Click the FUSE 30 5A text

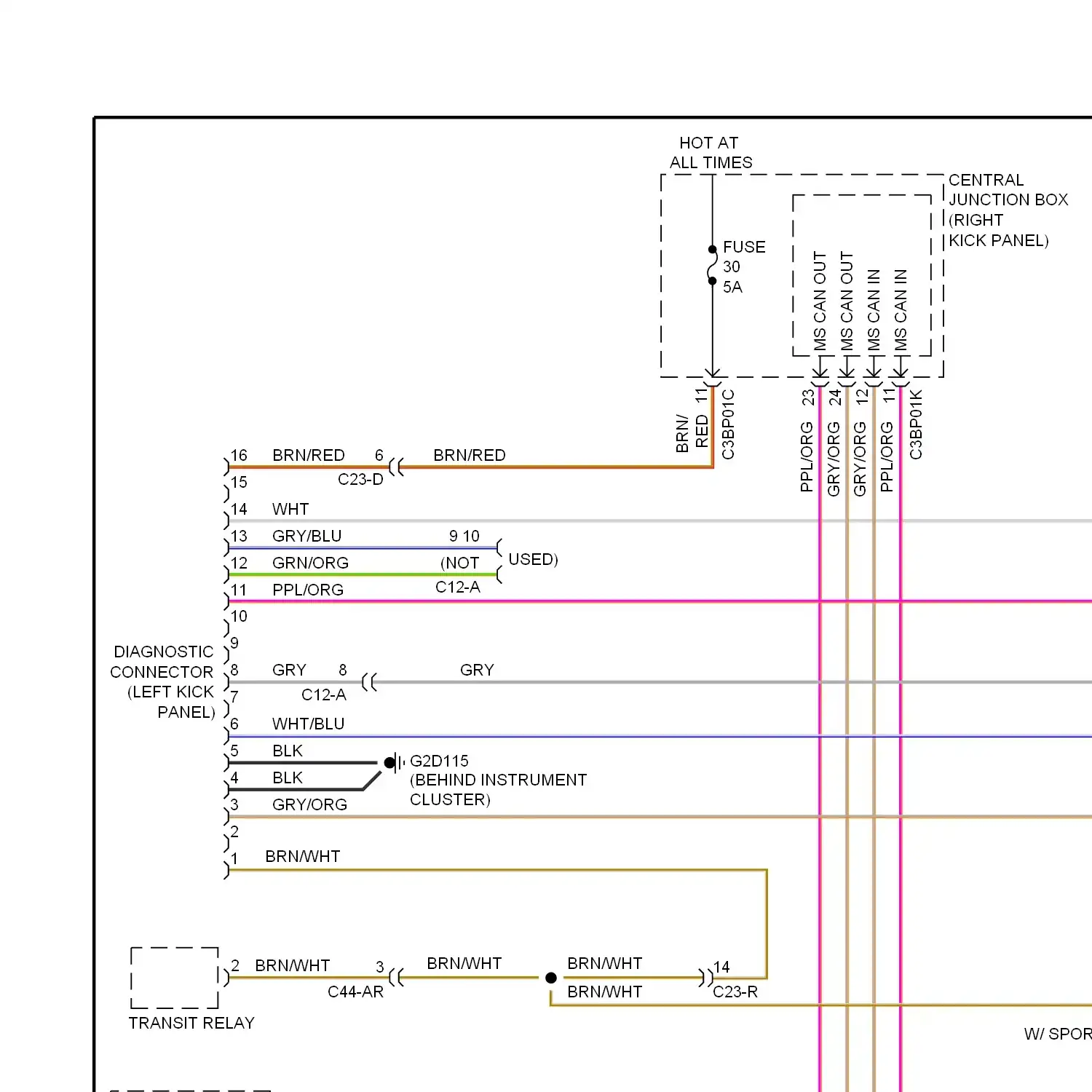point(743,267)
